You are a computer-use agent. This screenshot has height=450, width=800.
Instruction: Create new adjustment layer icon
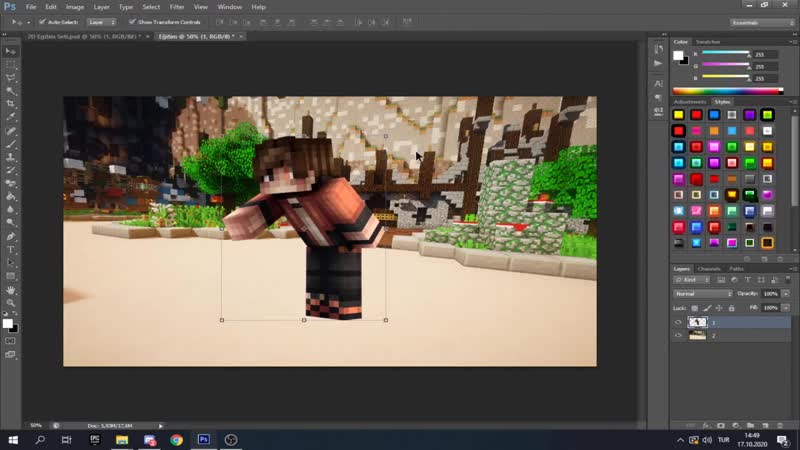click(736, 426)
